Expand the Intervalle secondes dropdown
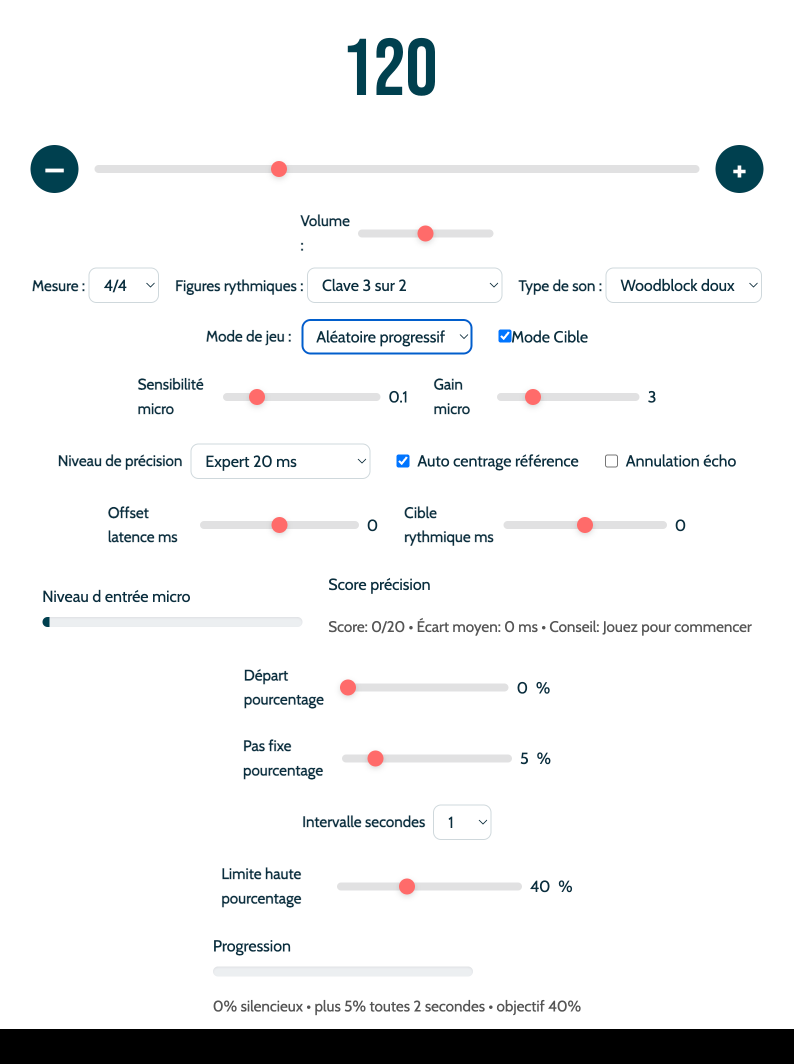Image resolution: width=794 pixels, height=1064 pixels. [462, 822]
